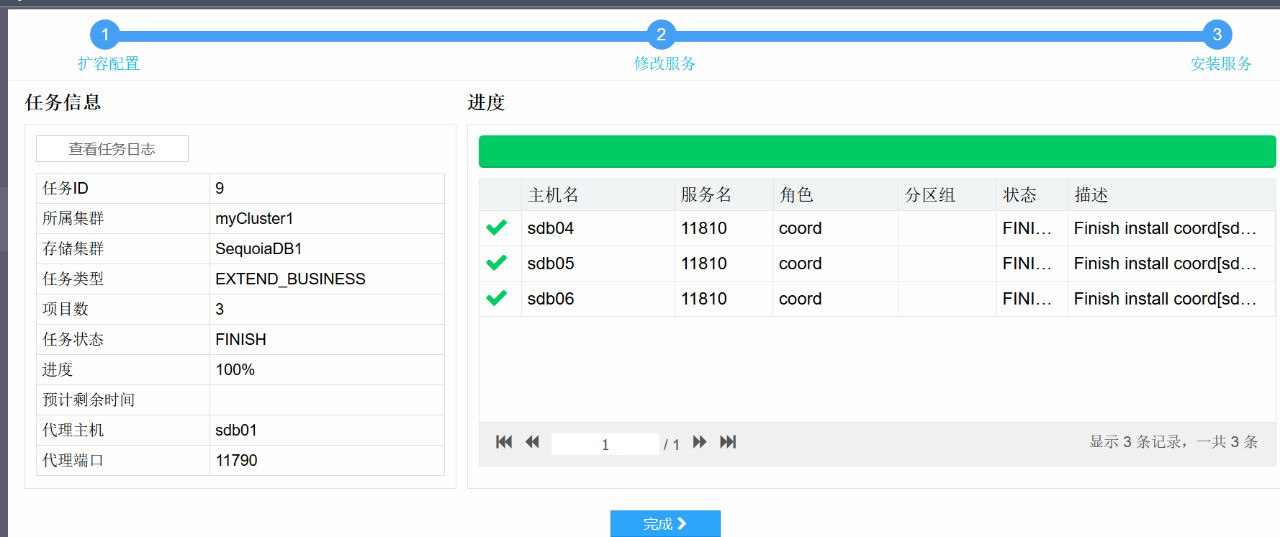1280x537 pixels.
Task: Open task log with 查看任务日志 button
Action: click(112, 149)
